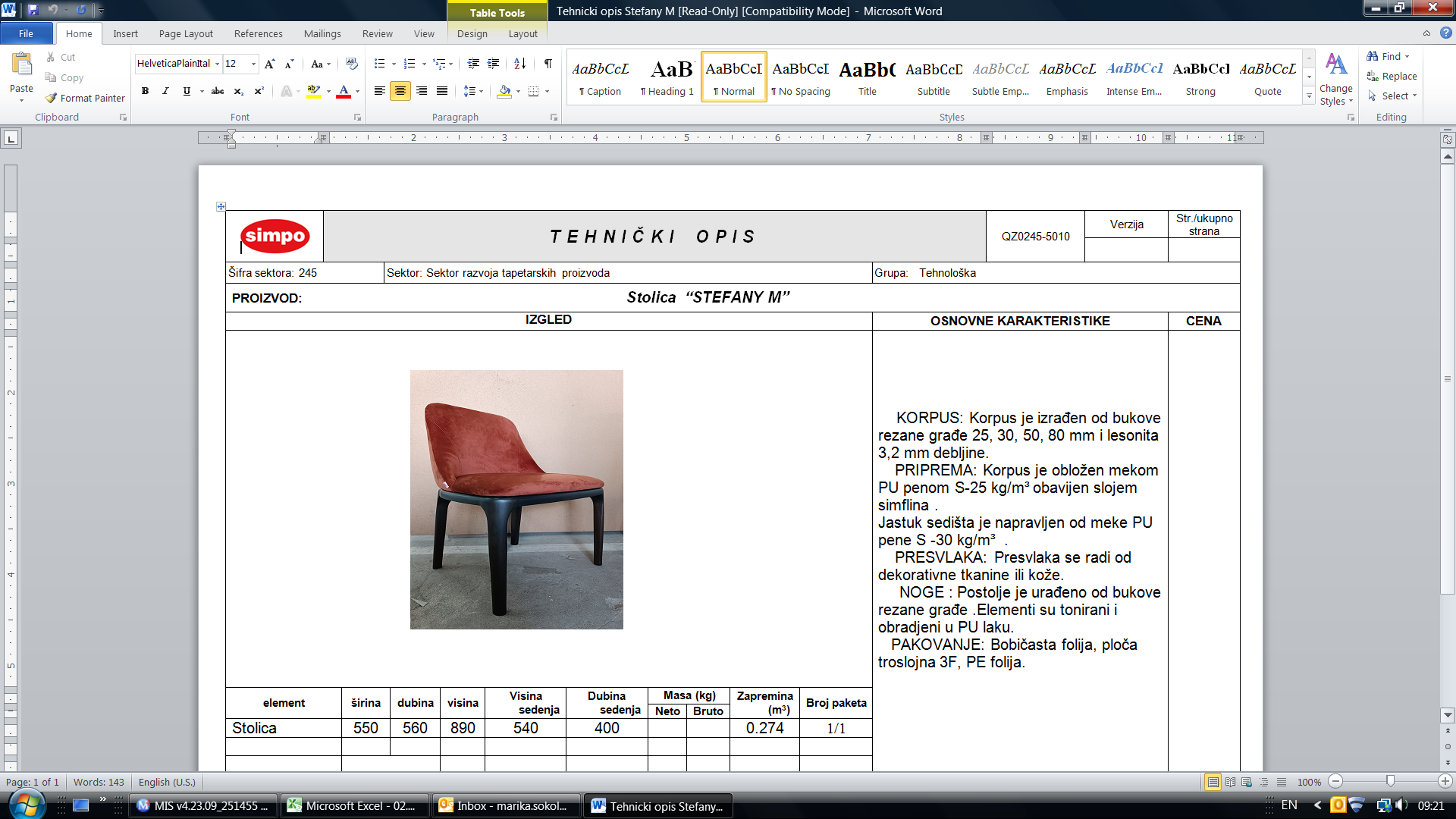This screenshot has width=1456, height=819.
Task: Open the References tab
Action: click(259, 33)
